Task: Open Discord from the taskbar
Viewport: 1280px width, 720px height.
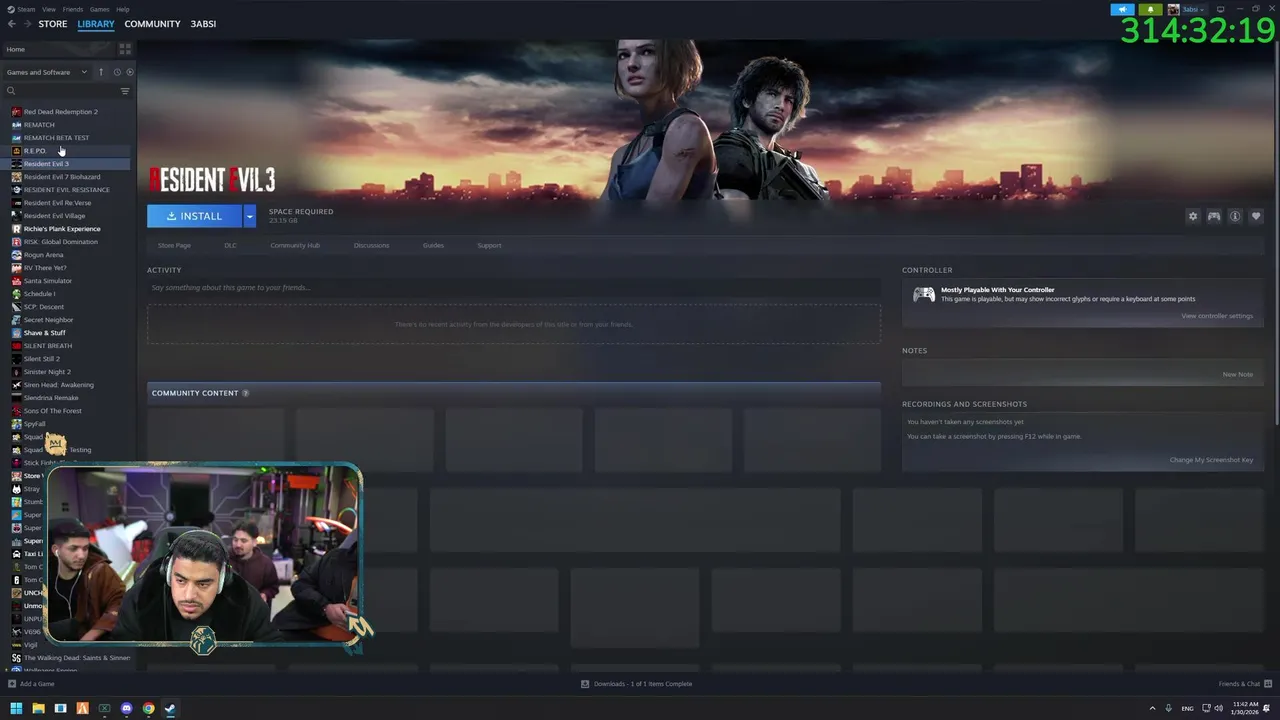Action: [x=126, y=709]
